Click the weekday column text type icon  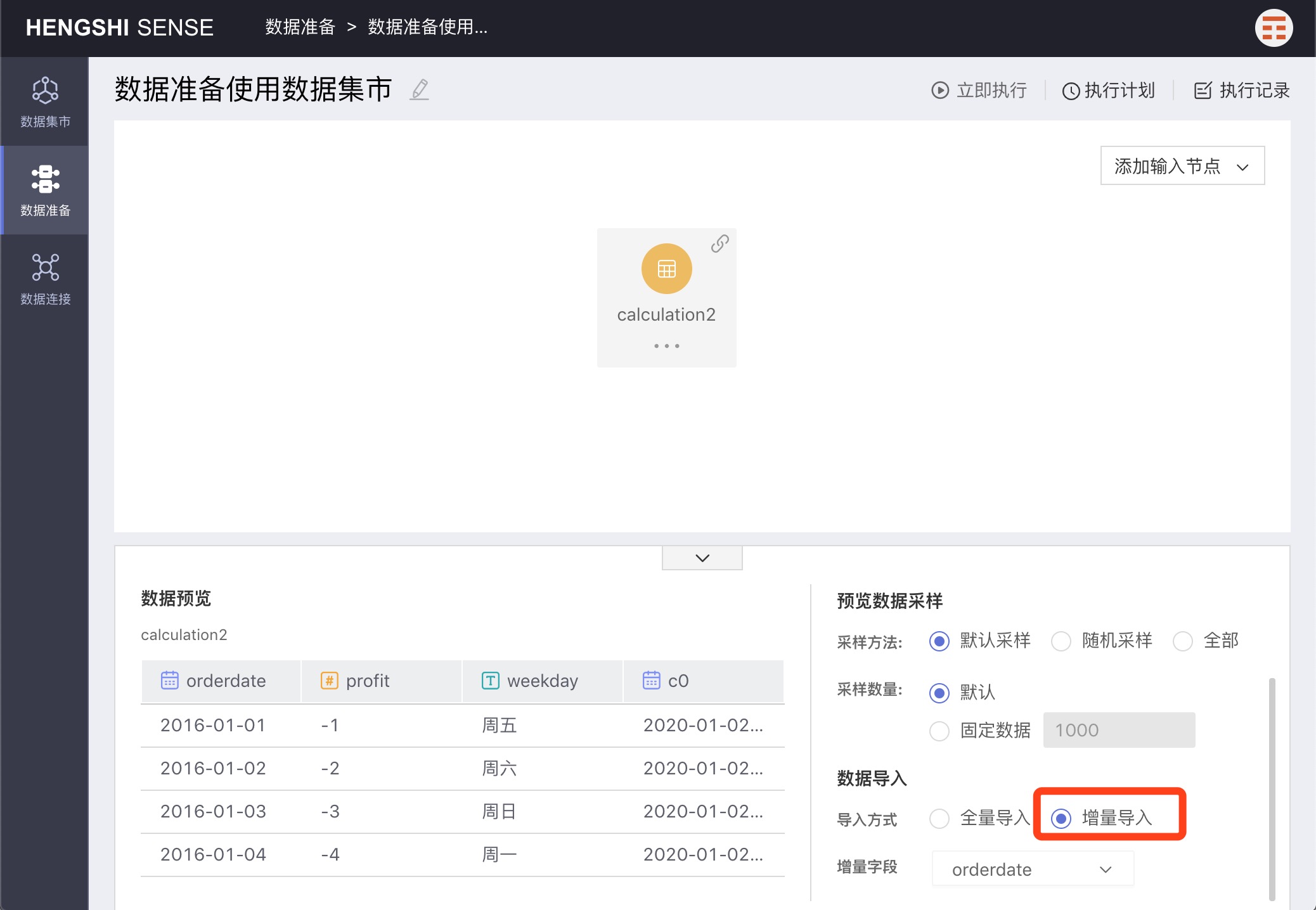pos(491,681)
